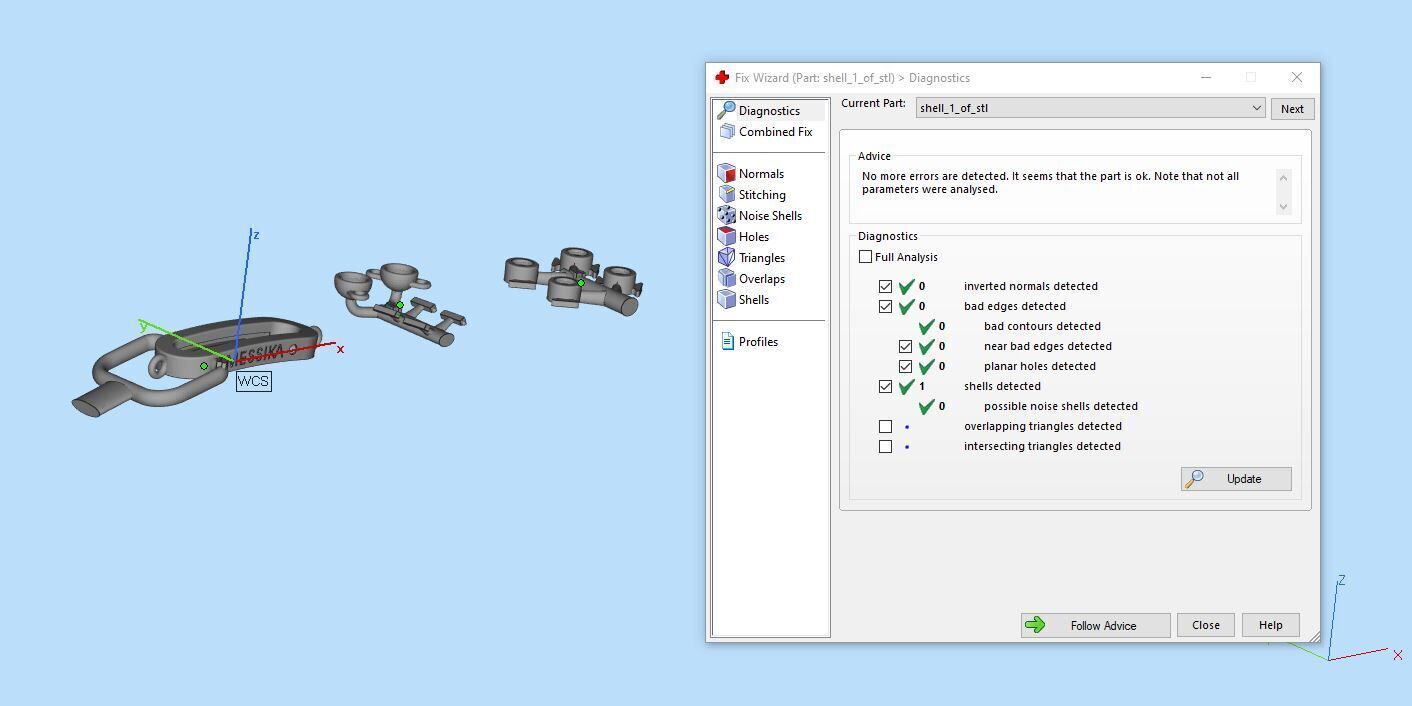
Task: Click green checkmark for bad contours
Action: pos(927,326)
